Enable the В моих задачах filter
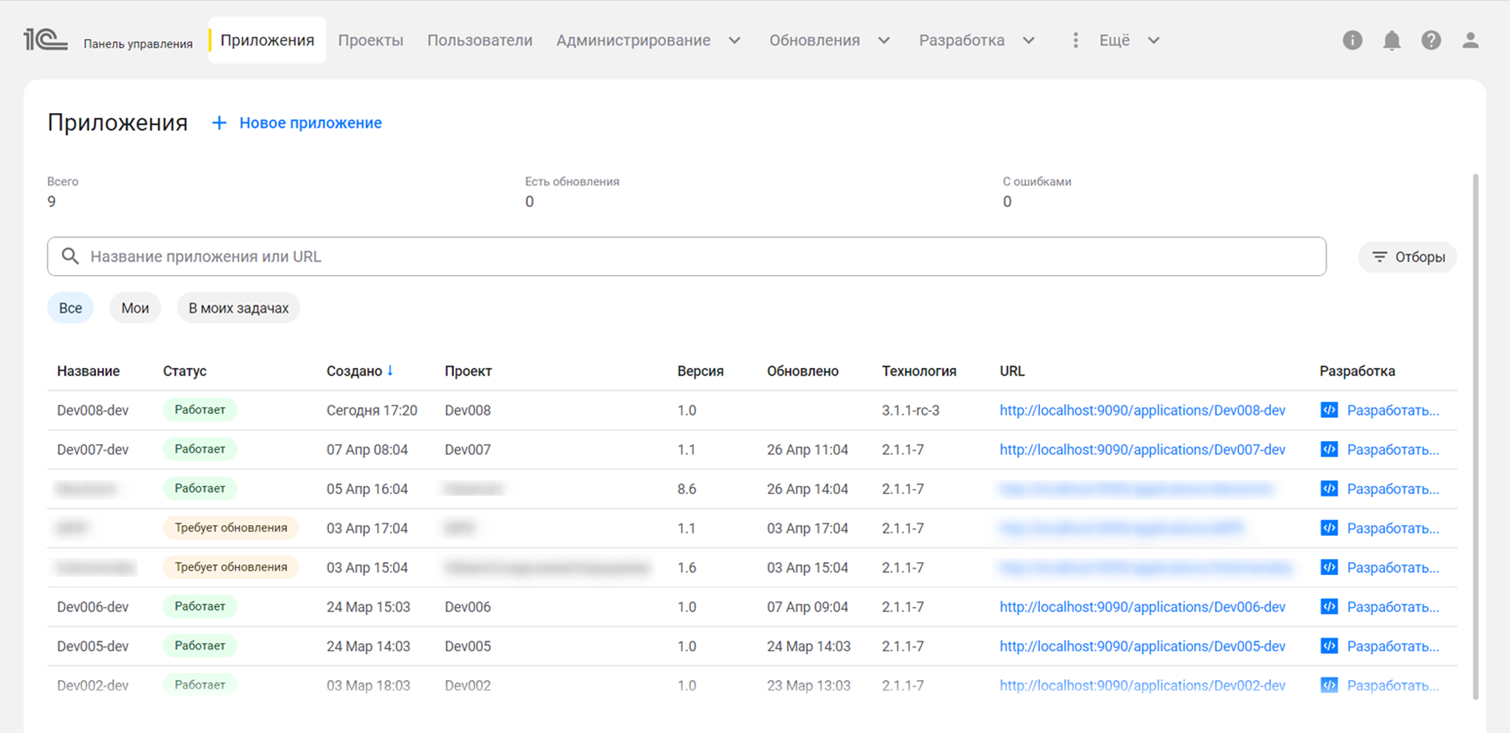This screenshot has width=1510, height=733. tap(238, 308)
